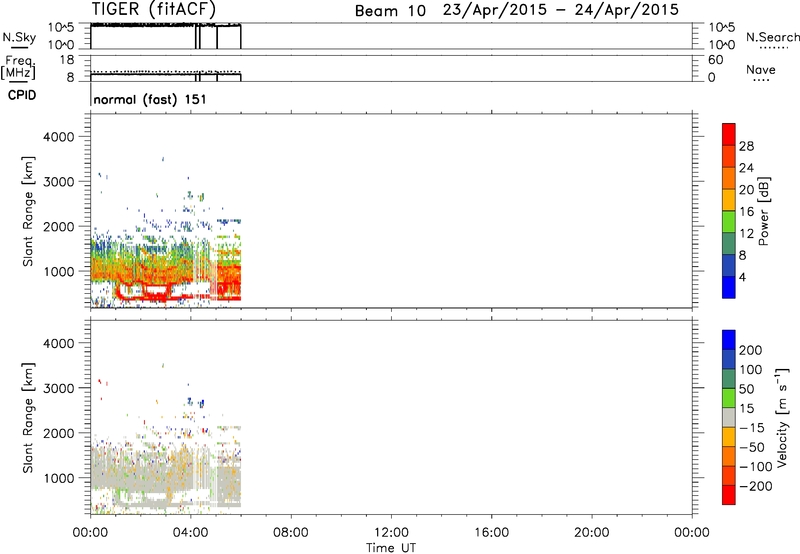The height and width of the screenshot is (554, 800).
Task: Click the '04:00' time axis tick label
Action: click(190, 533)
